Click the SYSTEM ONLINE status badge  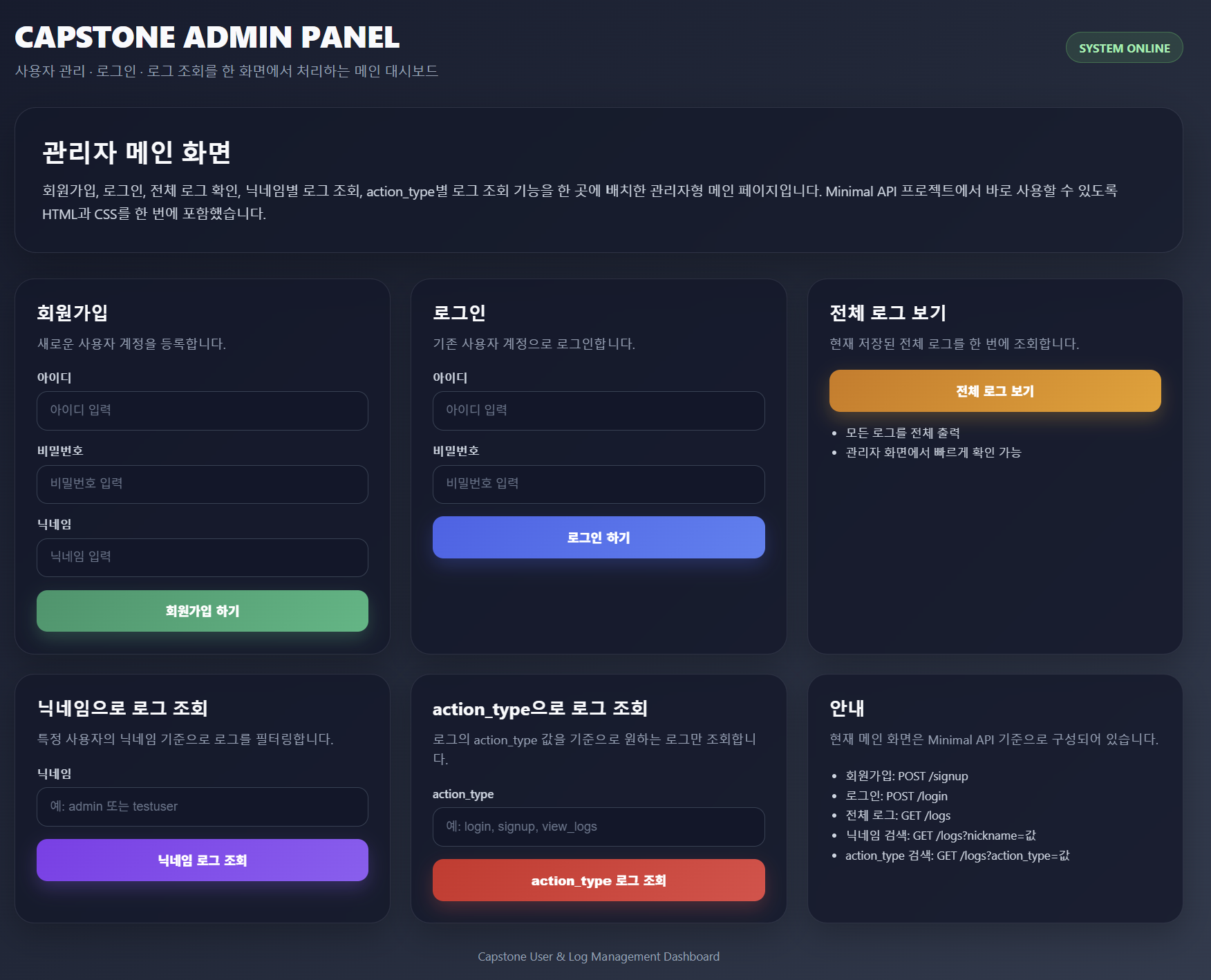click(1125, 48)
